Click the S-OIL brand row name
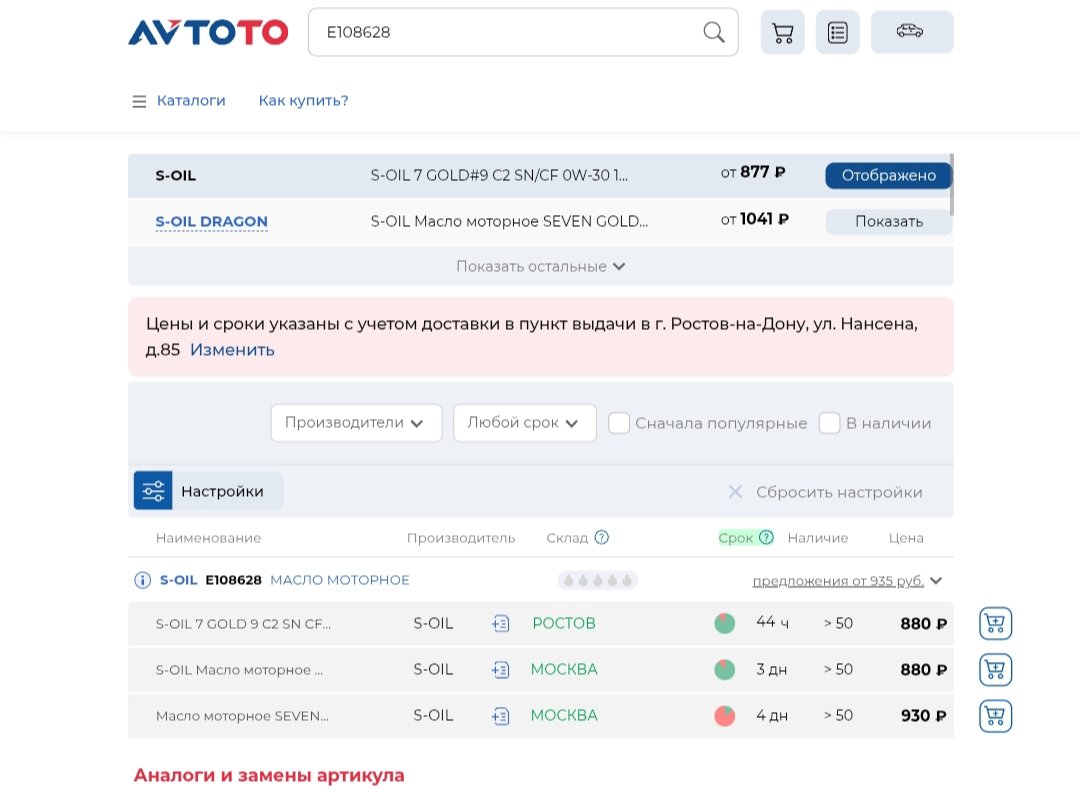Screen dimensions: 1080x789 click(x=176, y=176)
